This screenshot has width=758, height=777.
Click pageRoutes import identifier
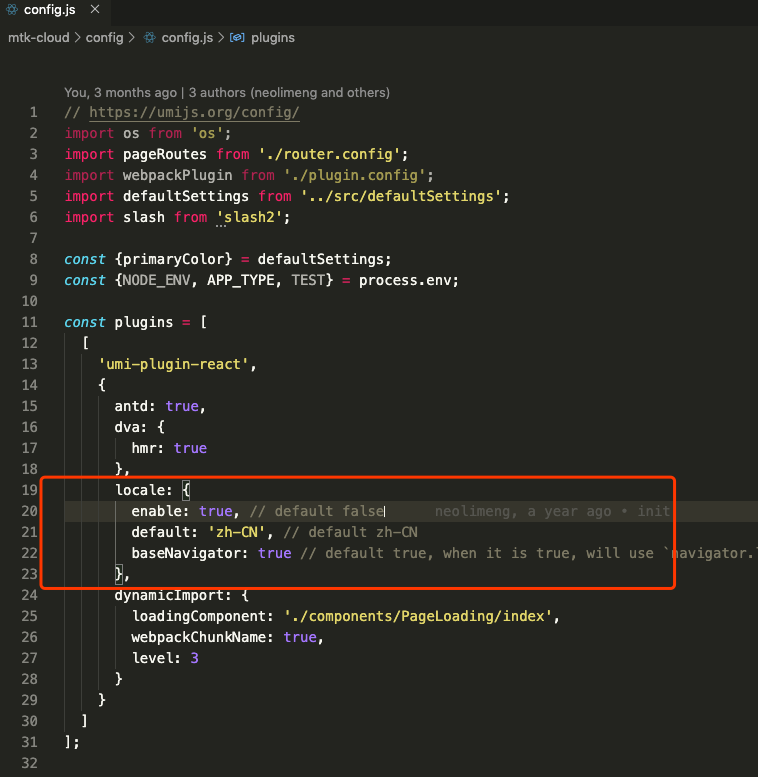[x=164, y=154]
